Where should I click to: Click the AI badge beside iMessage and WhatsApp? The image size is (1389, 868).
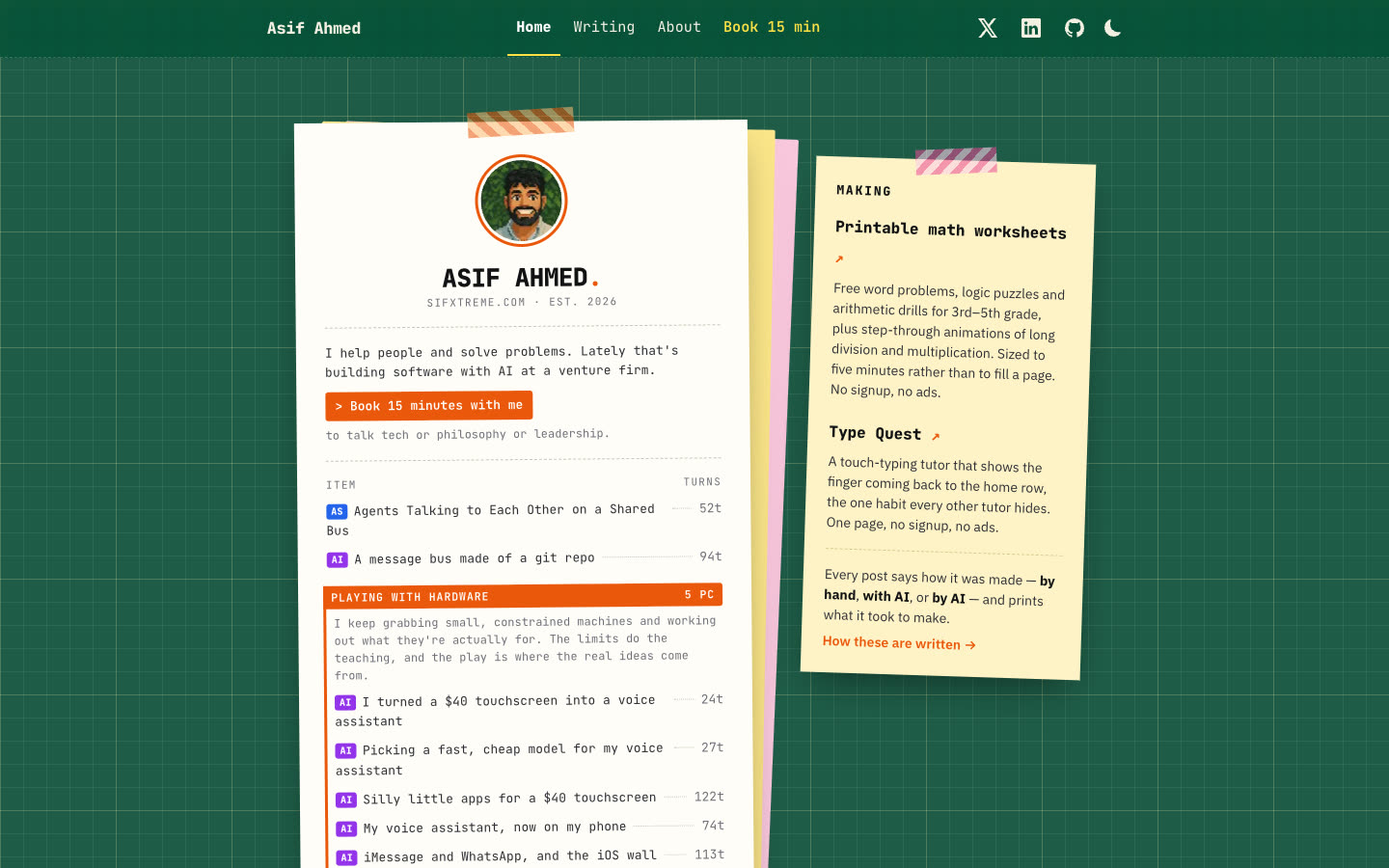346,857
